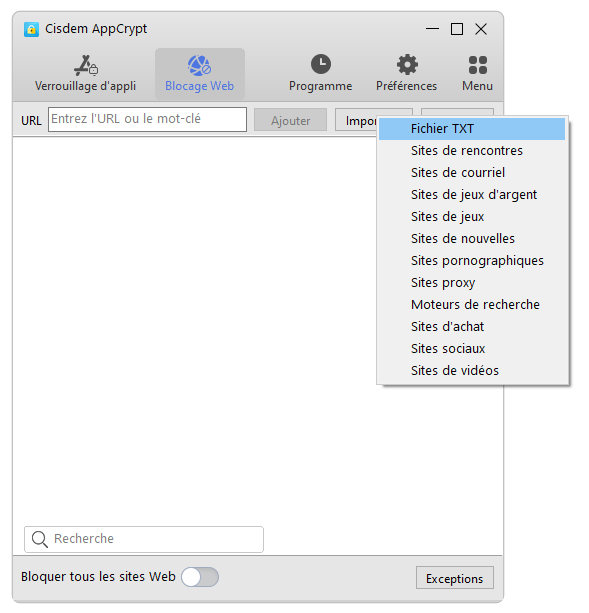
Task: Maximize the Cisdem AppCrypt window
Action: pyautogui.click(x=457, y=29)
